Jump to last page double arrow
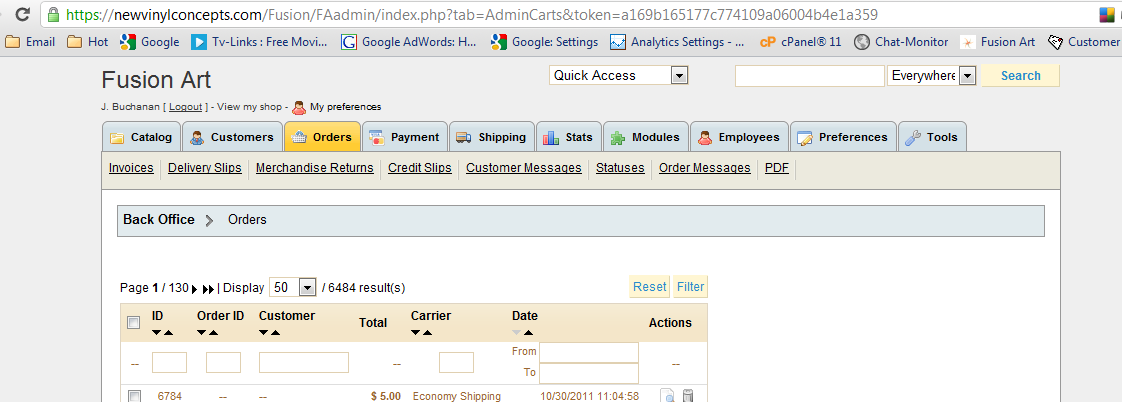1122x402 pixels. pyautogui.click(x=208, y=289)
